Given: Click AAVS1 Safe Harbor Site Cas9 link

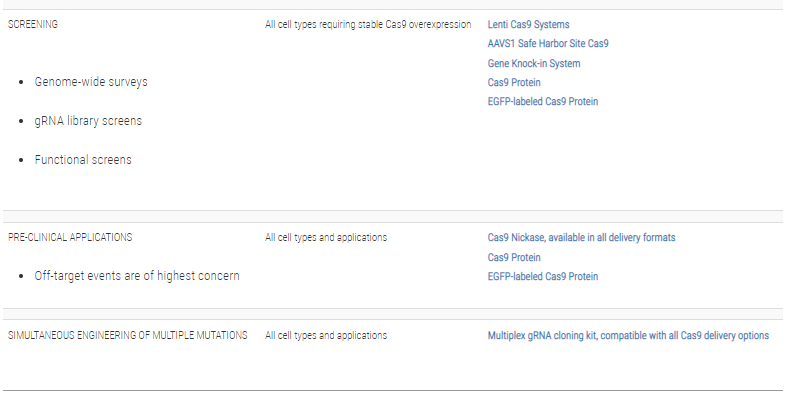Looking at the screenshot, I should tap(548, 44).
